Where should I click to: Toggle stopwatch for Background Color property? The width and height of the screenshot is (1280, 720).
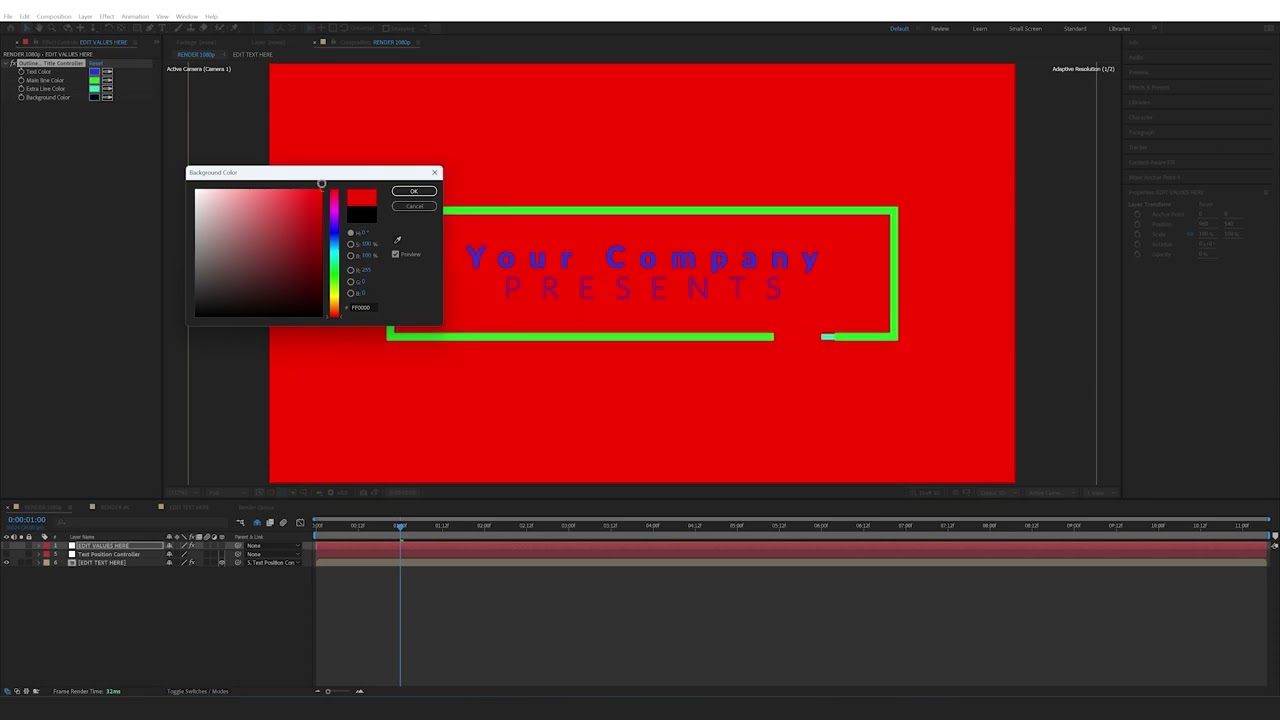click(x=21, y=97)
